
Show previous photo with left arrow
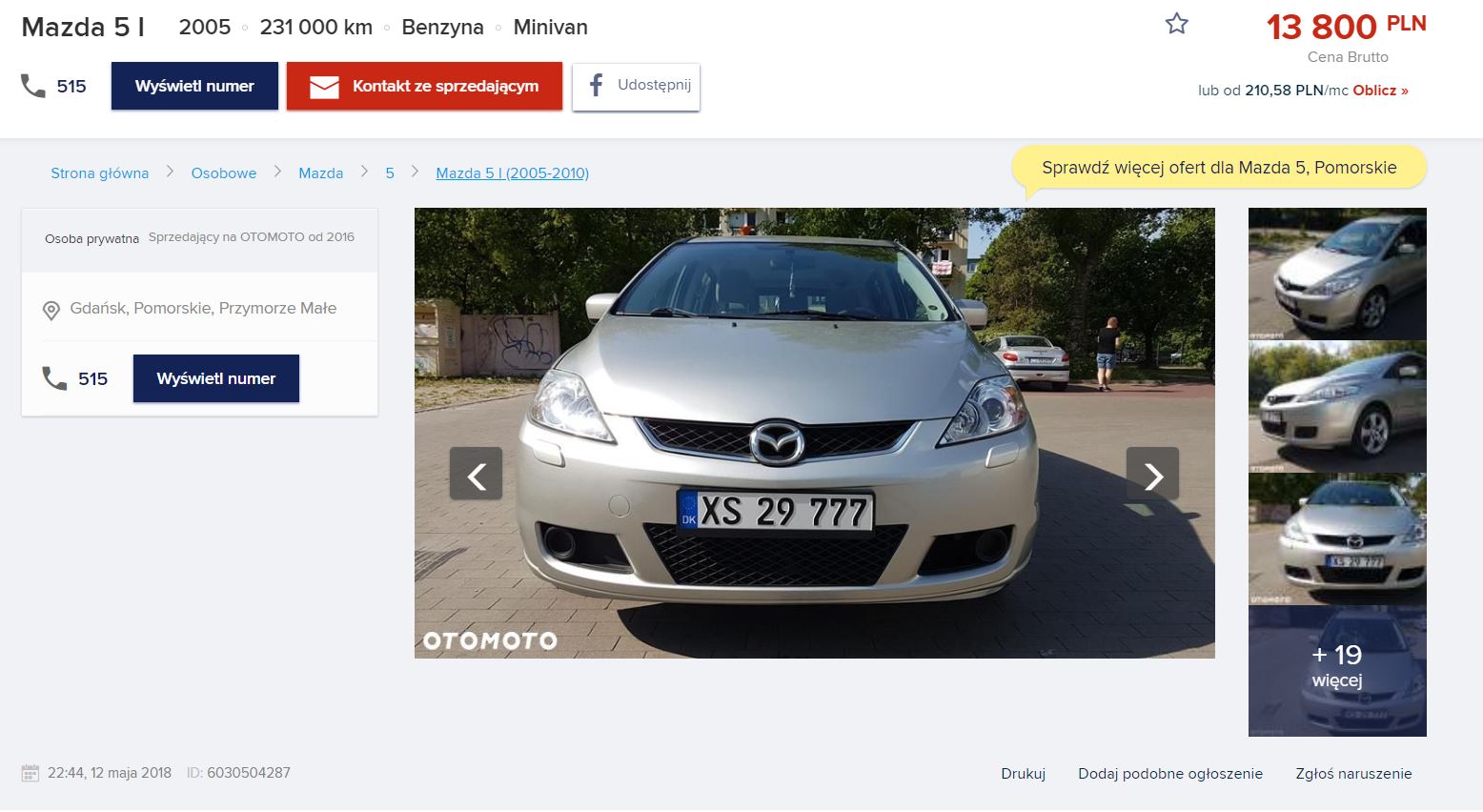point(476,474)
